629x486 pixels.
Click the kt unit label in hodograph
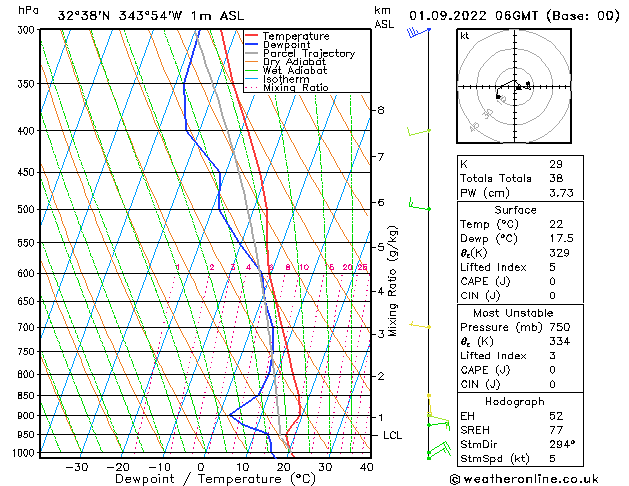[x=465, y=36]
